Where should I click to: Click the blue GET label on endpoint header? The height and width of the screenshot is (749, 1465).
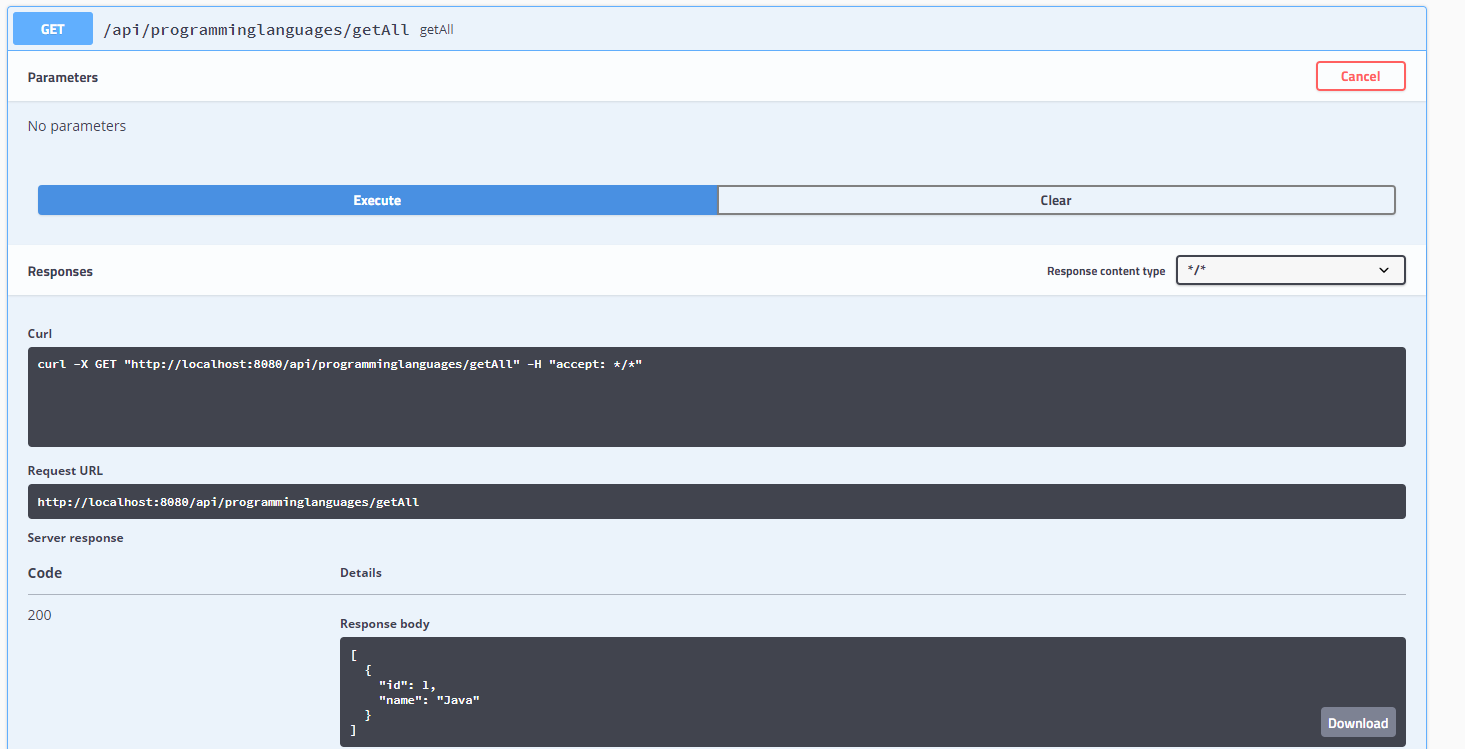52,28
